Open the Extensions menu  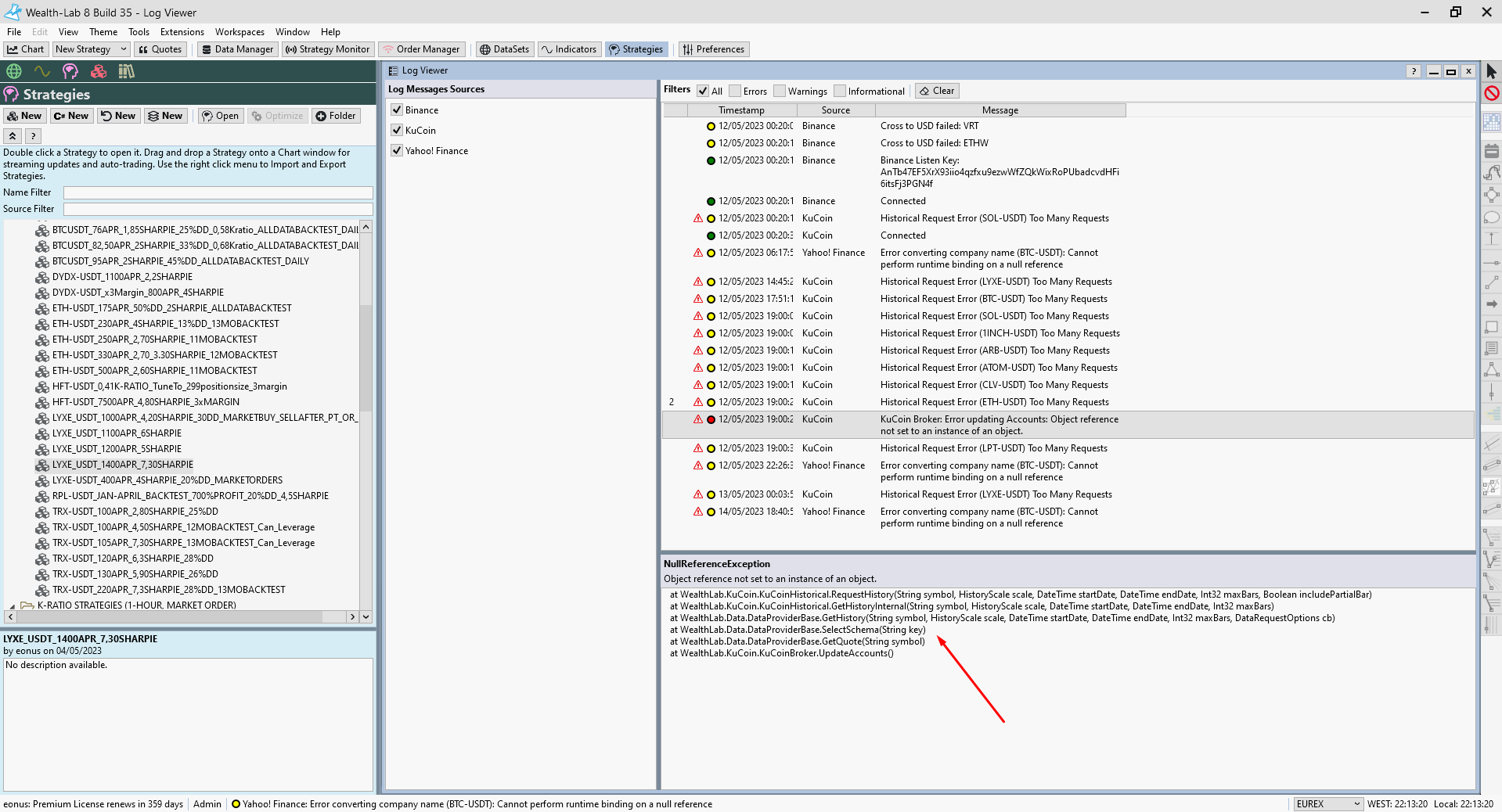[x=182, y=32]
